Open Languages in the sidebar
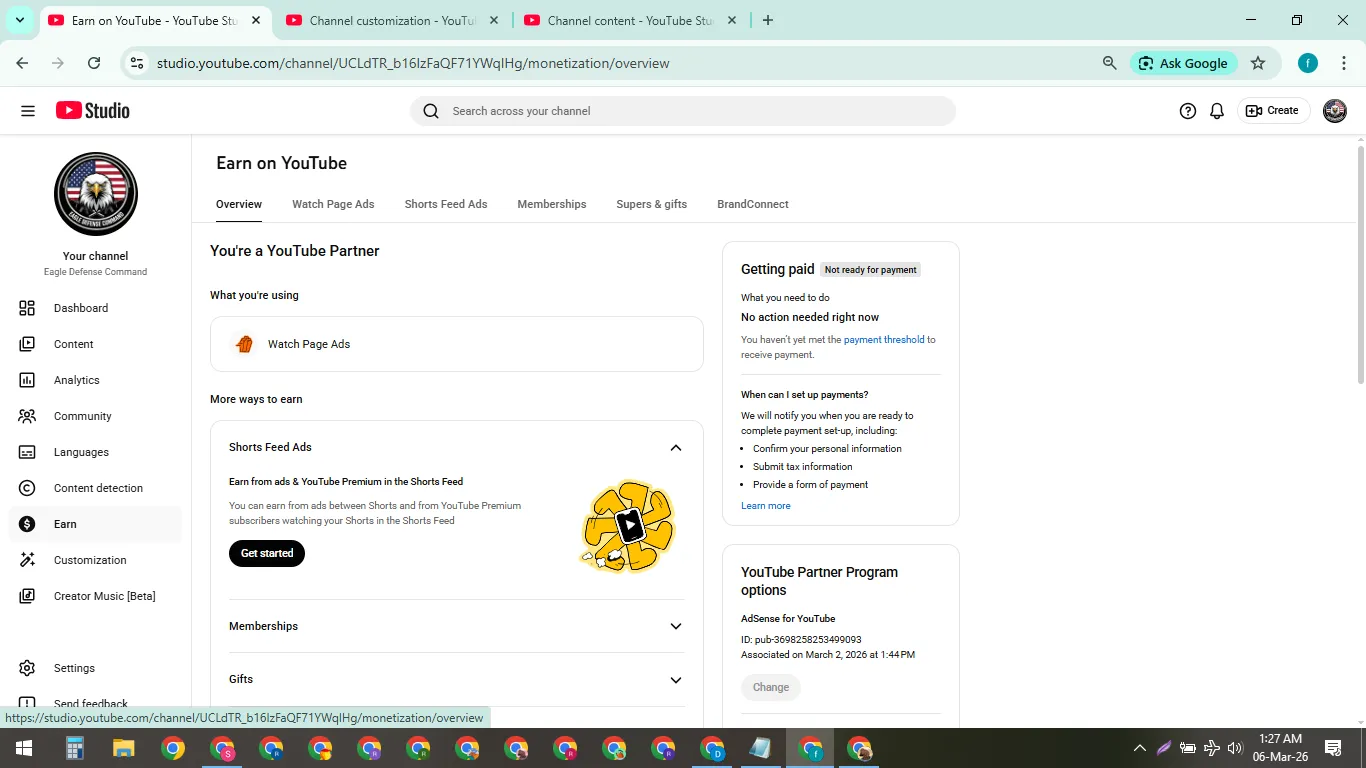Viewport: 1366px width, 768px height. [96, 452]
